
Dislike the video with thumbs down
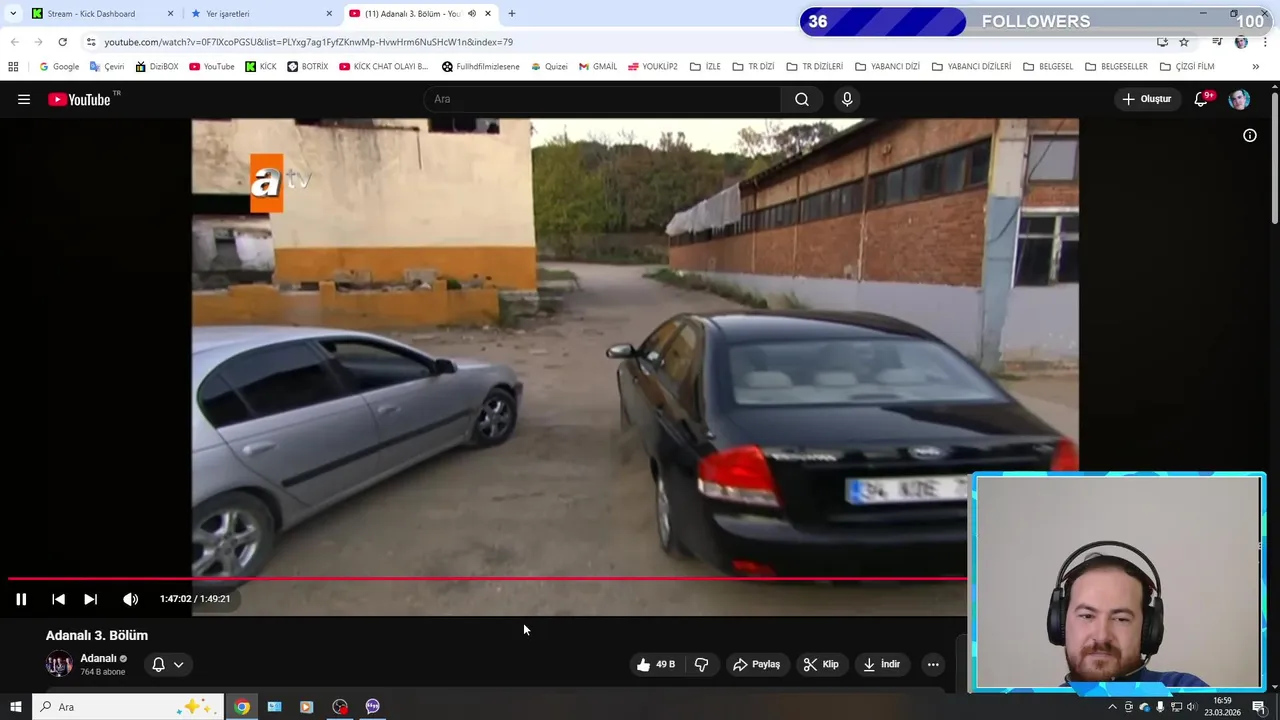click(701, 664)
